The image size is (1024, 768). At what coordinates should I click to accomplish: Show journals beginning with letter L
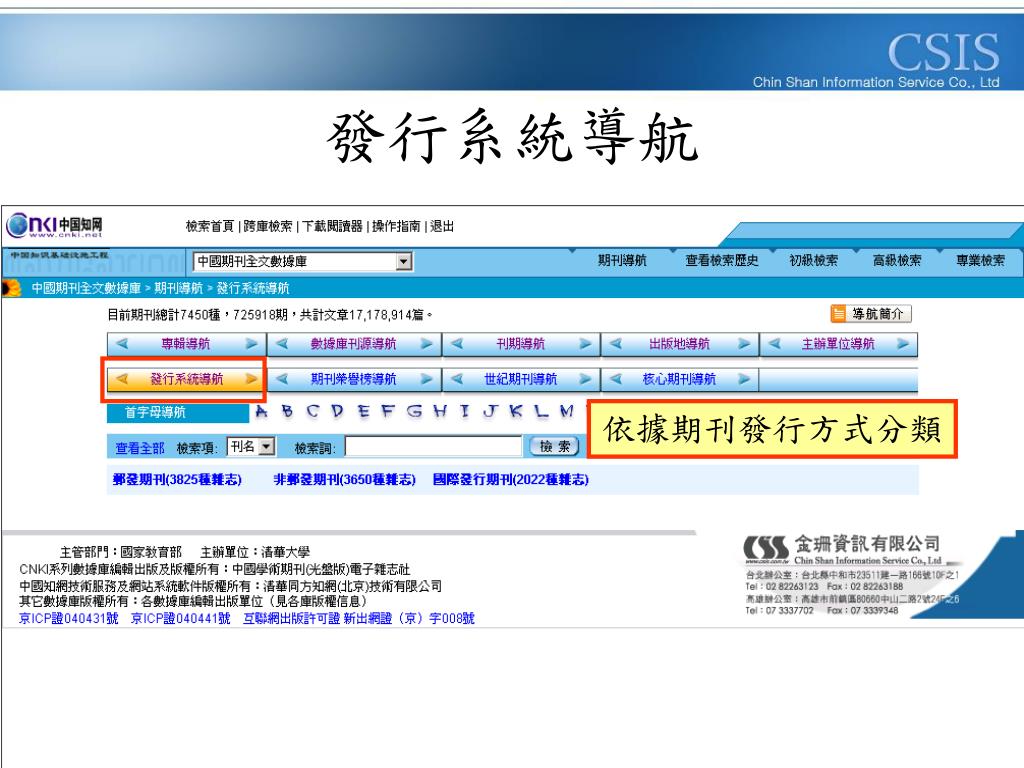pyautogui.click(x=541, y=411)
